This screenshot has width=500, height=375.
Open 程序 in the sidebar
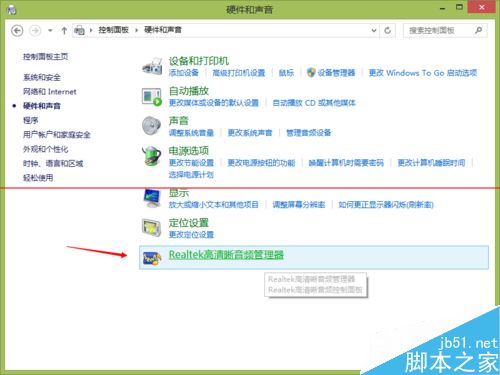pyautogui.click(x=30, y=120)
